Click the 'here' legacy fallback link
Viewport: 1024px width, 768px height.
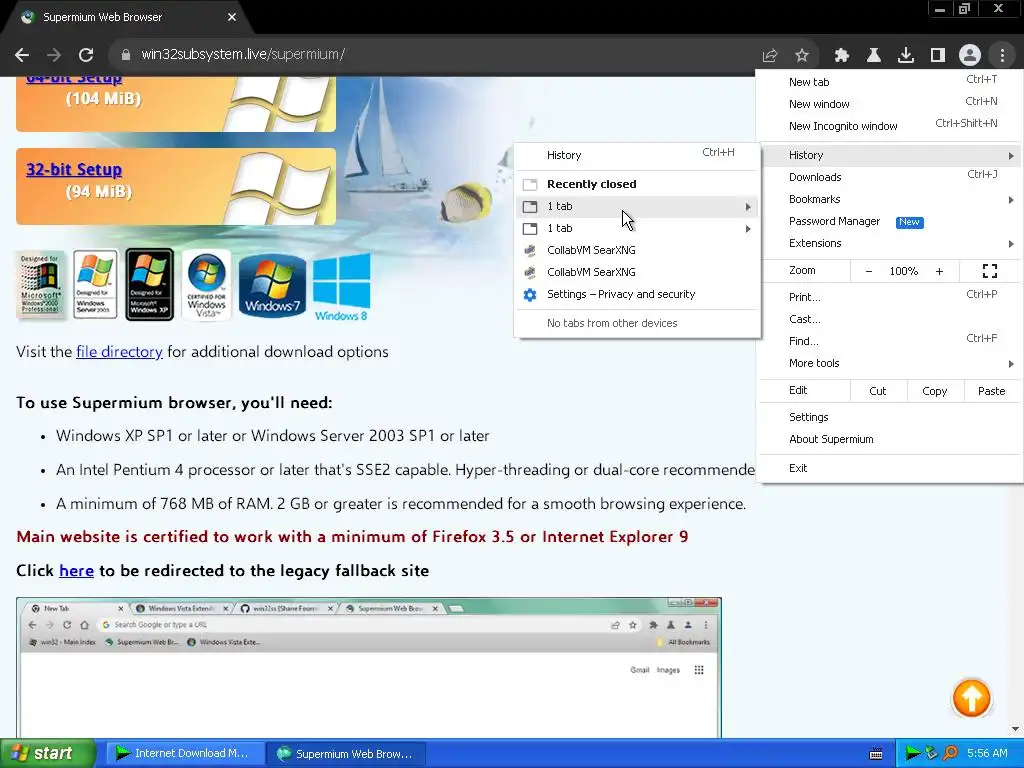pos(76,571)
